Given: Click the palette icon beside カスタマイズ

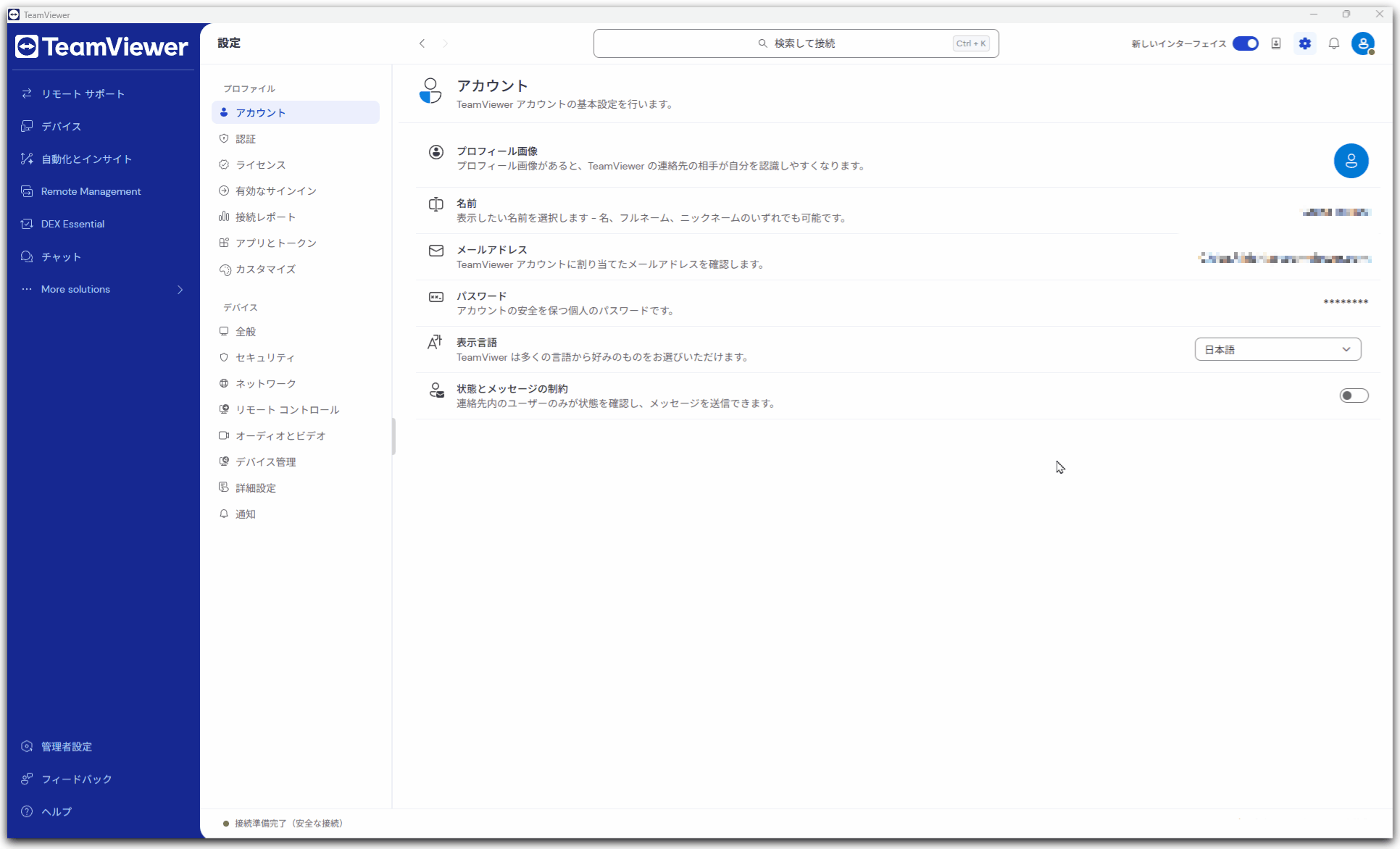Looking at the screenshot, I should click(x=225, y=269).
